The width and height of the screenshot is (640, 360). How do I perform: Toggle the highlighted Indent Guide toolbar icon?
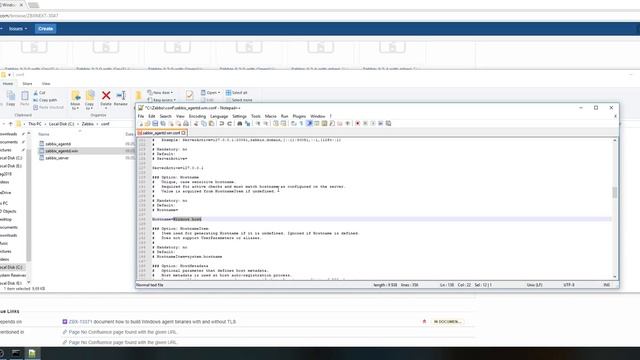[x=309, y=123]
